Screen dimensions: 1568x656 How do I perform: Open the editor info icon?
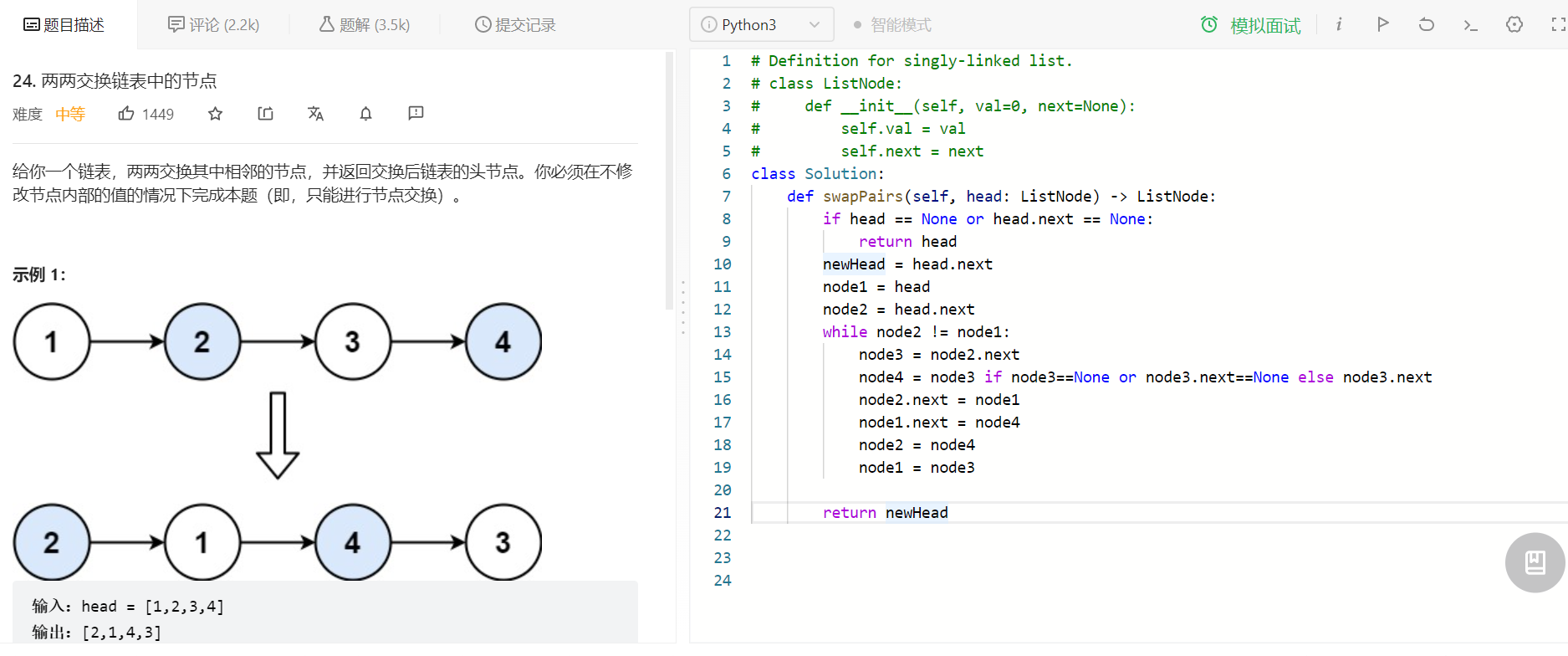[x=1339, y=24]
